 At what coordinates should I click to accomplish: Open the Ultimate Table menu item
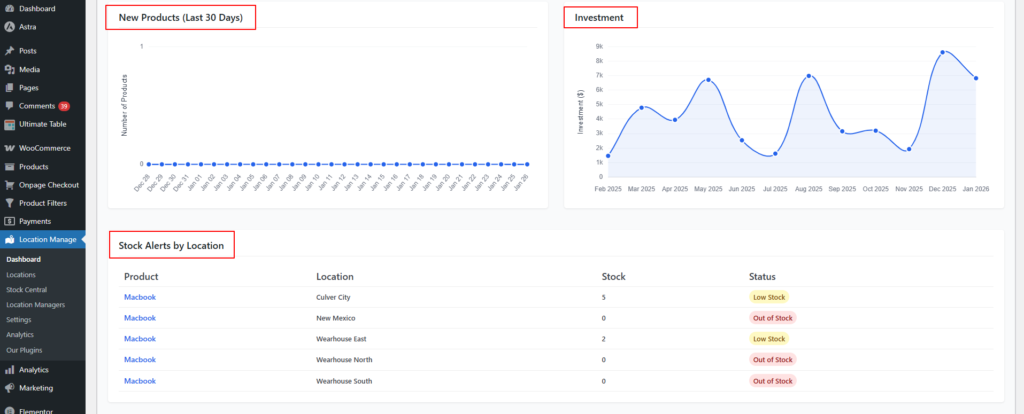pos(45,124)
